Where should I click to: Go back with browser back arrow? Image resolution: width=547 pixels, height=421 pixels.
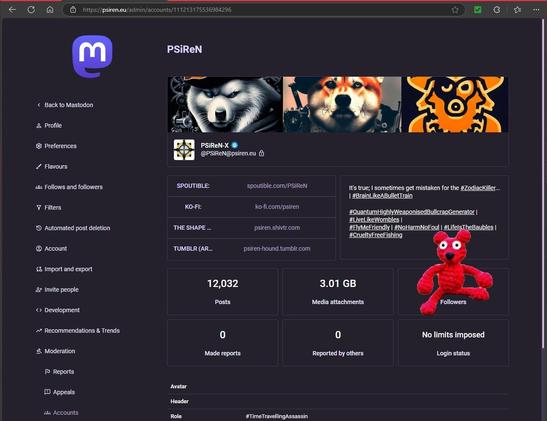(x=12, y=10)
